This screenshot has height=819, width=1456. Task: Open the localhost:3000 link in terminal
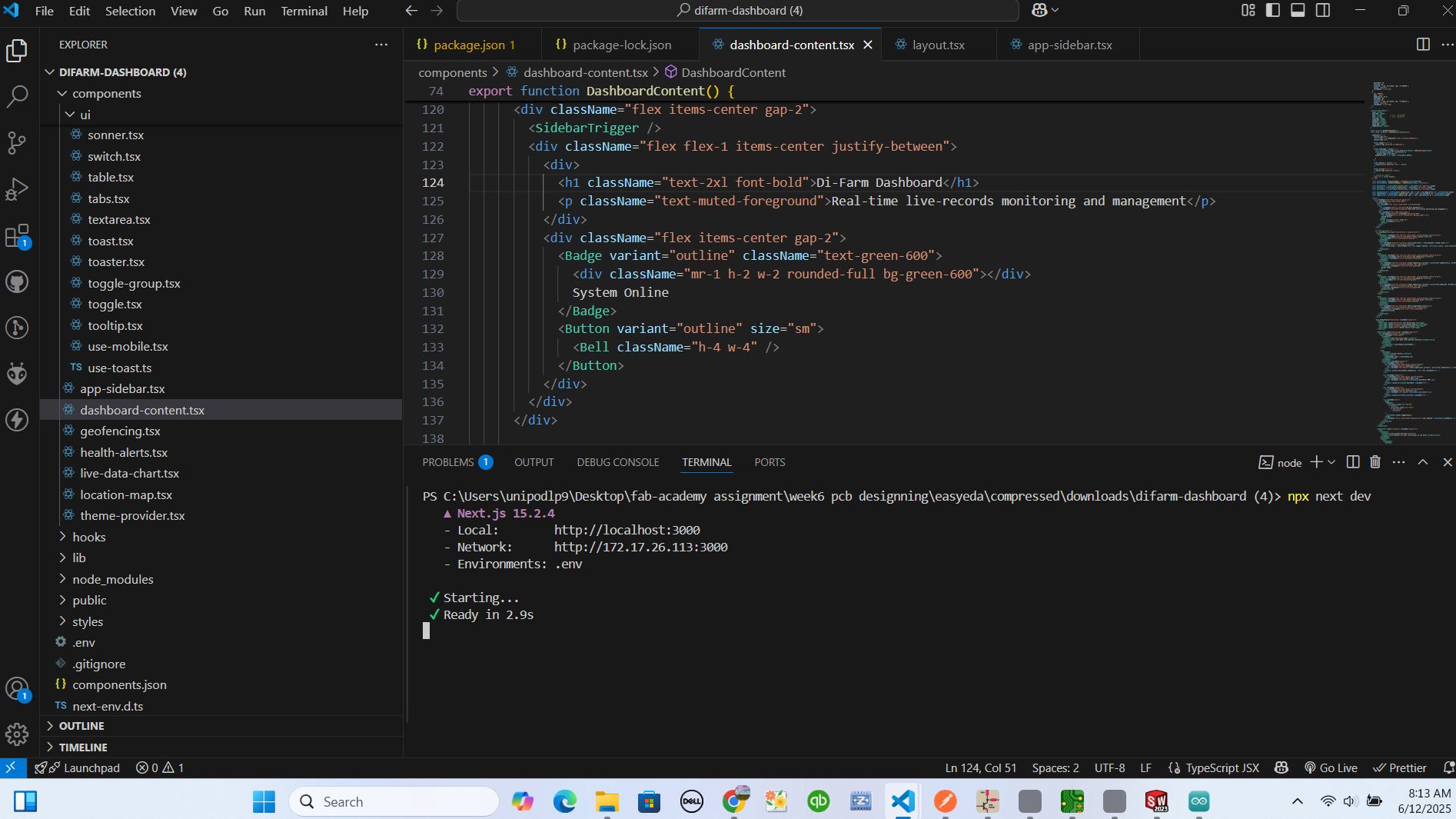click(x=627, y=530)
